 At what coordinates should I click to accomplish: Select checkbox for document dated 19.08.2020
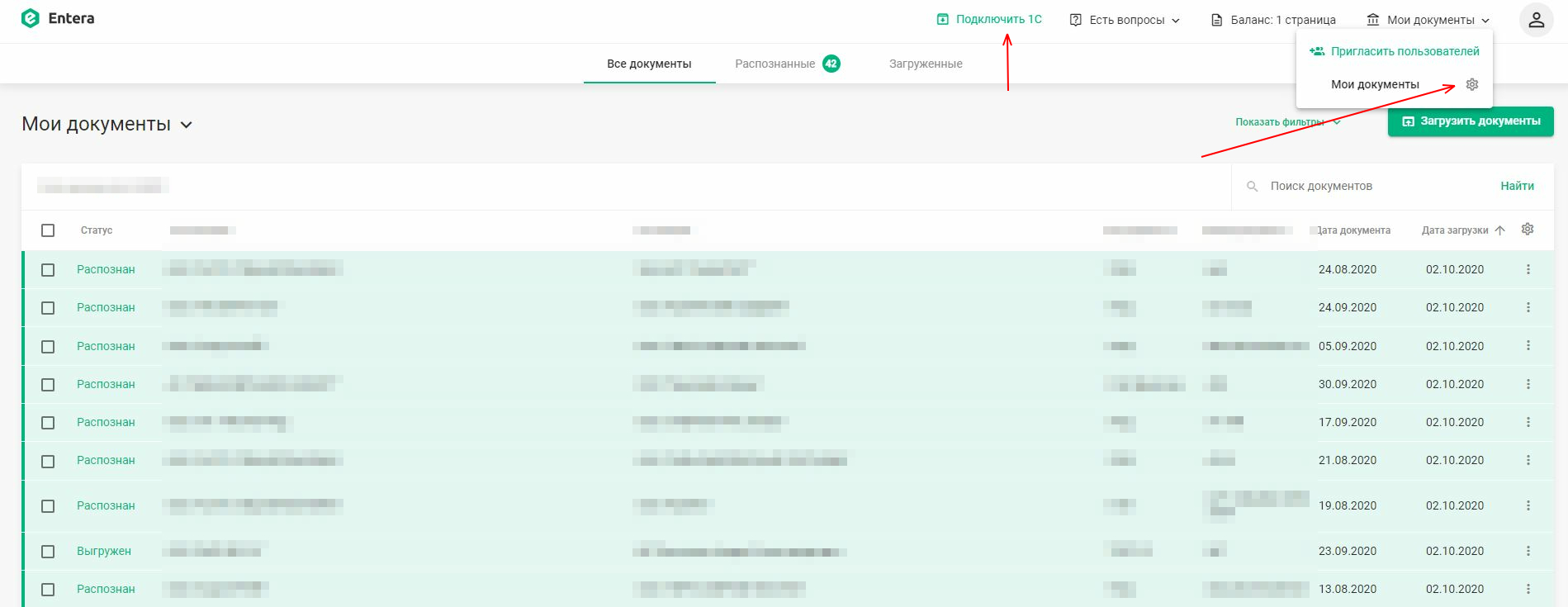pyautogui.click(x=48, y=506)
